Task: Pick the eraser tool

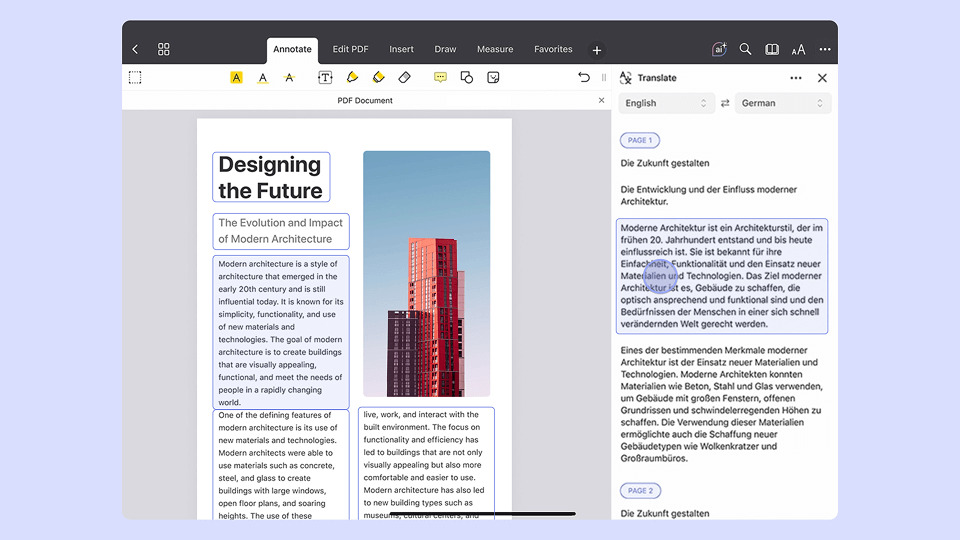Action: pos(405,77)
